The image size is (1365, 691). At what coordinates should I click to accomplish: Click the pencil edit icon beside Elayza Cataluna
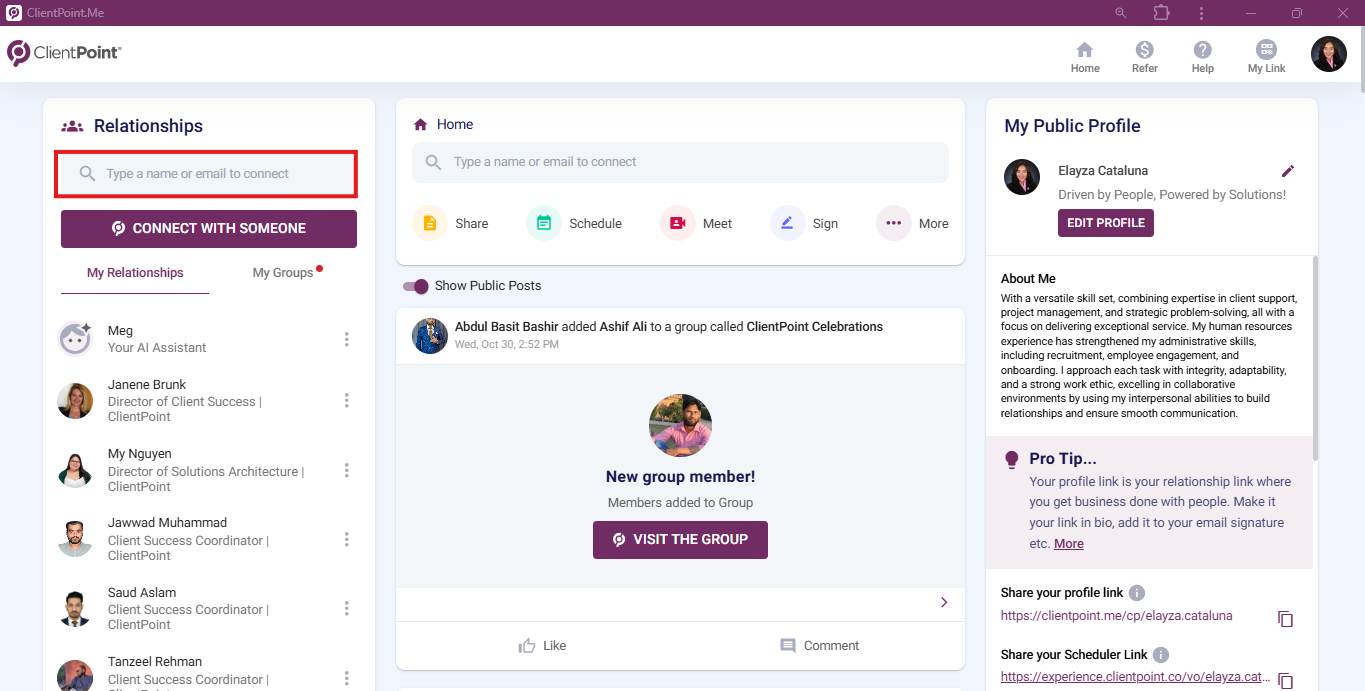click(x=1288, y=171)
